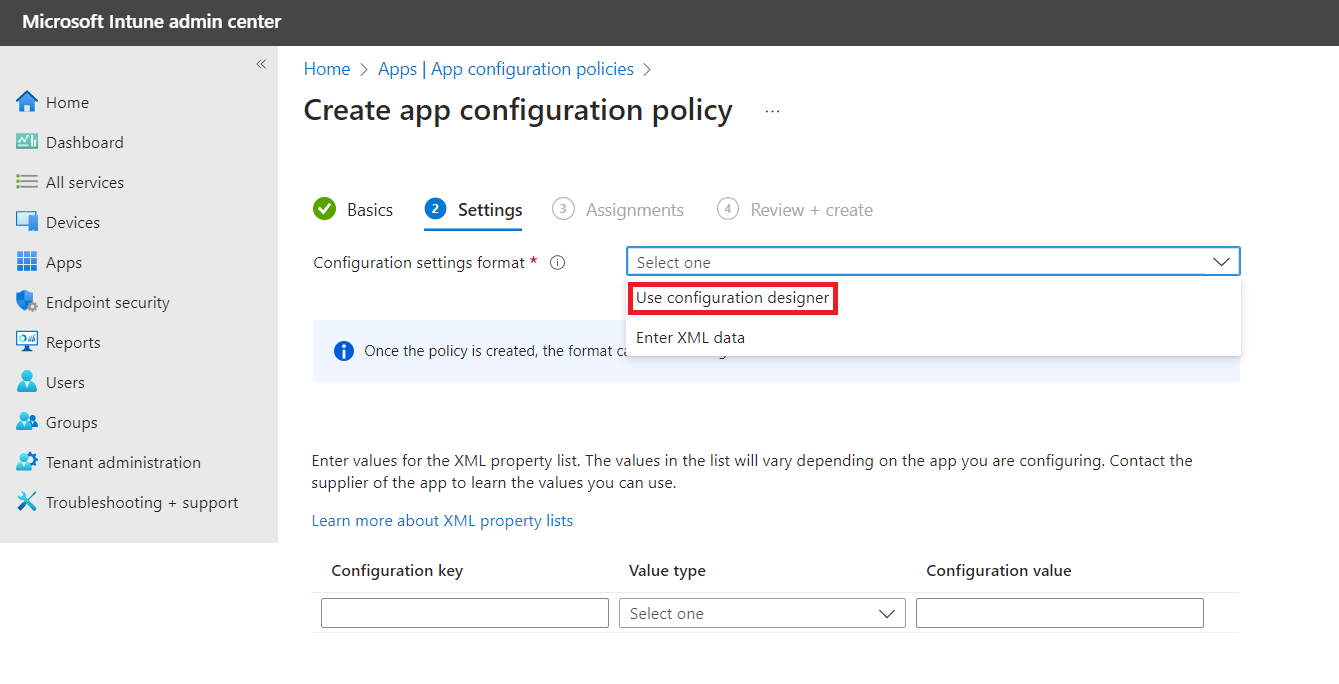Expand the Value type dropdown
The width and height of the screenshot is (1339, 684).
click(762, 613)
